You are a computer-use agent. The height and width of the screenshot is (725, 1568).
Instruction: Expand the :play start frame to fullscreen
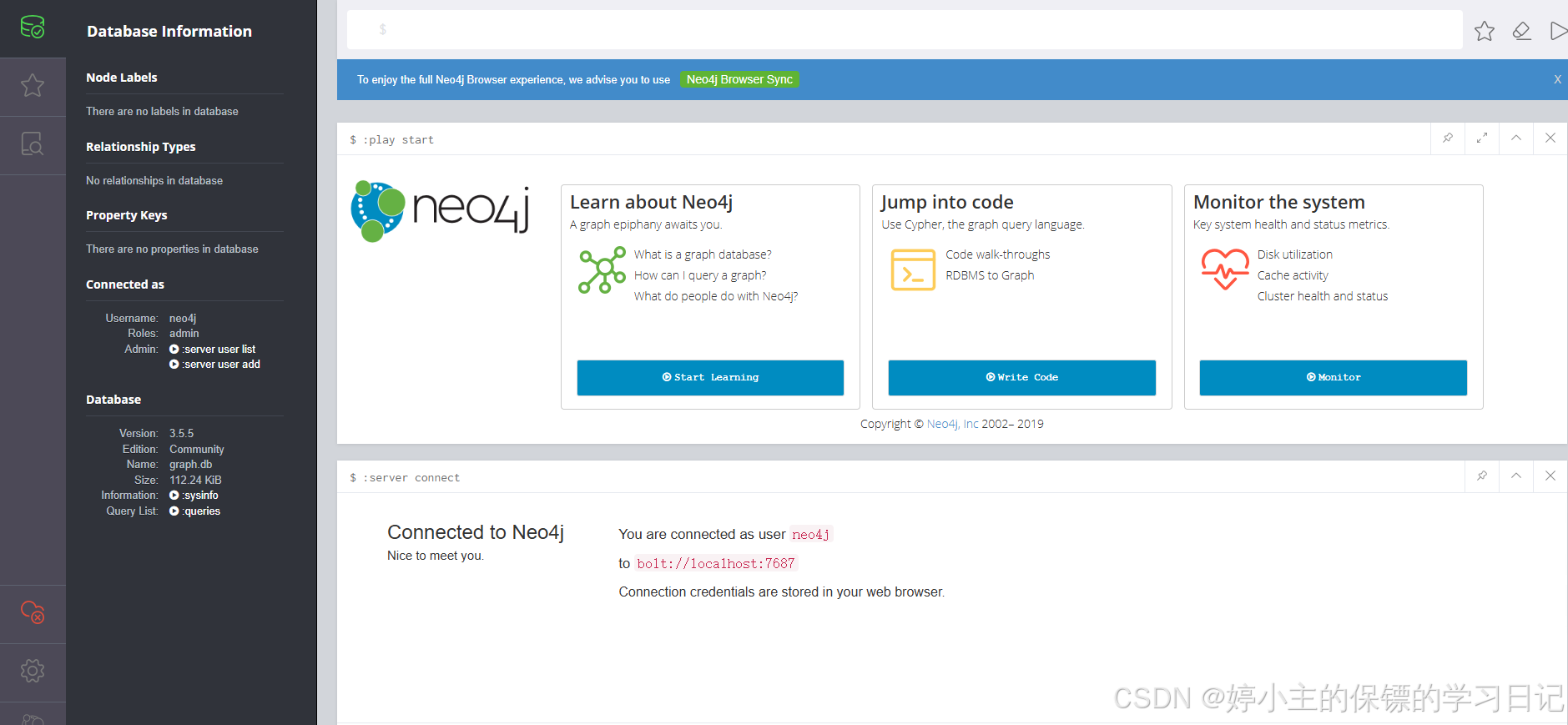point(1482,138)
